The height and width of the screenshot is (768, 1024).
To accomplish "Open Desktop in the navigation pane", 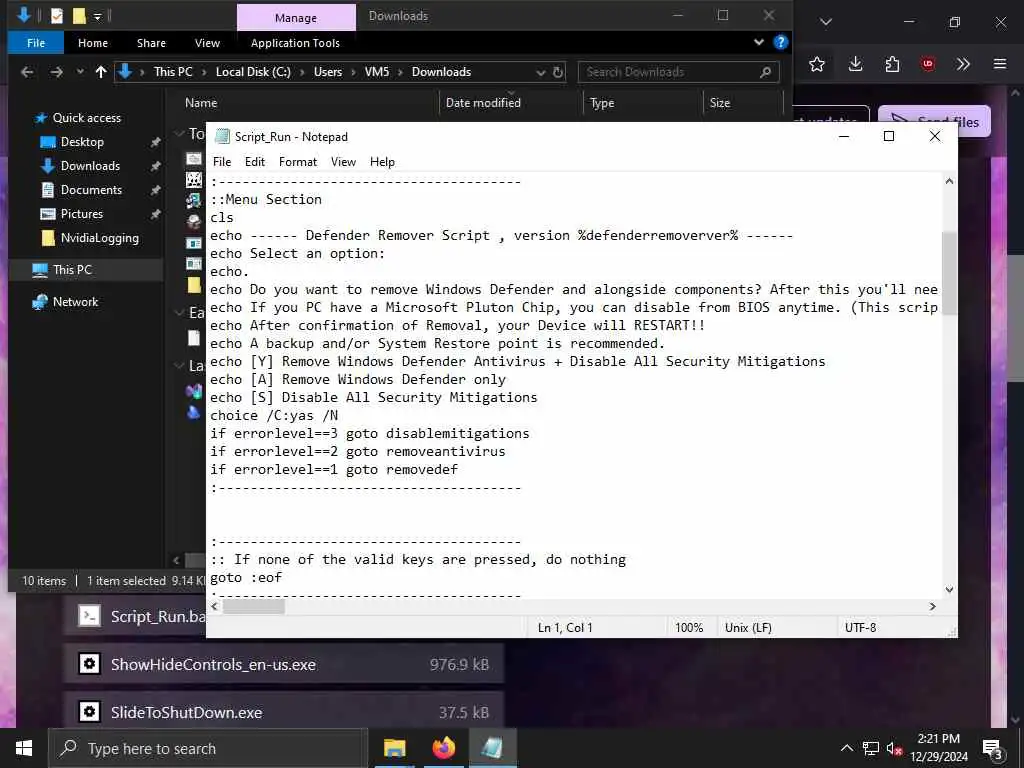I will [82, 142].
